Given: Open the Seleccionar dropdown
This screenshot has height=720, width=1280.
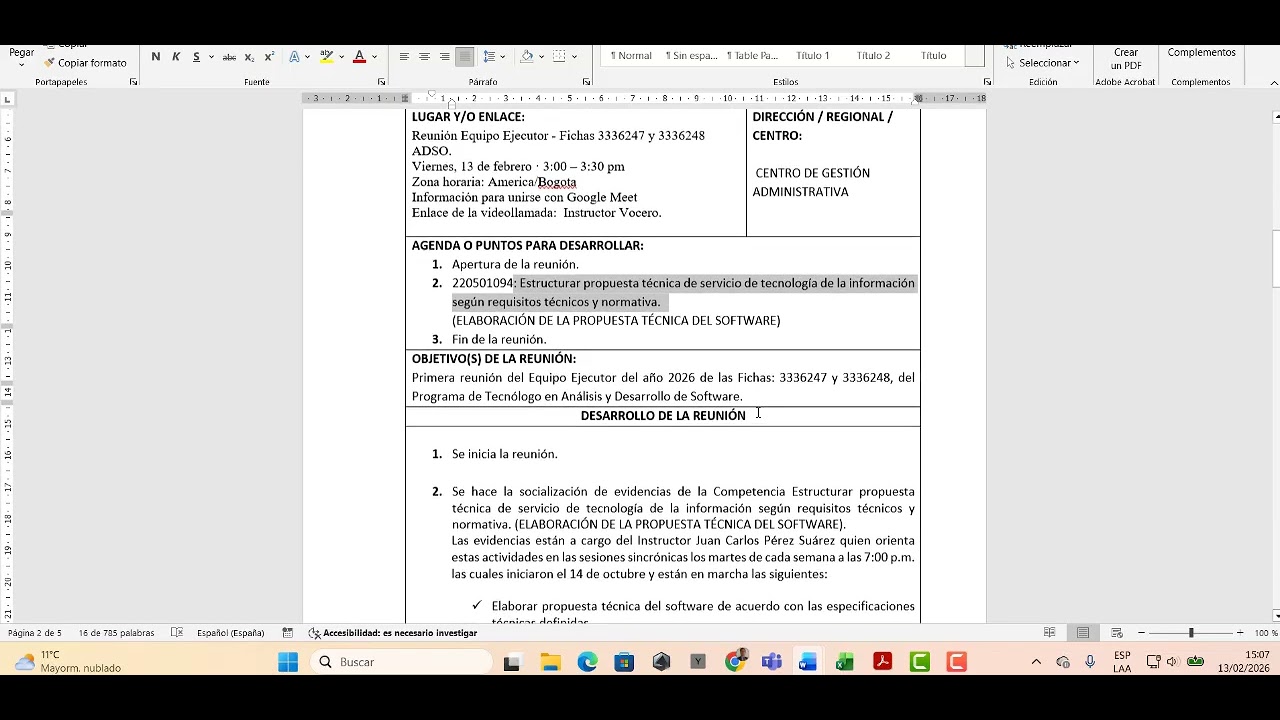Looking at the screenshot, I should pyautogui.click(x=1043, y=63).
